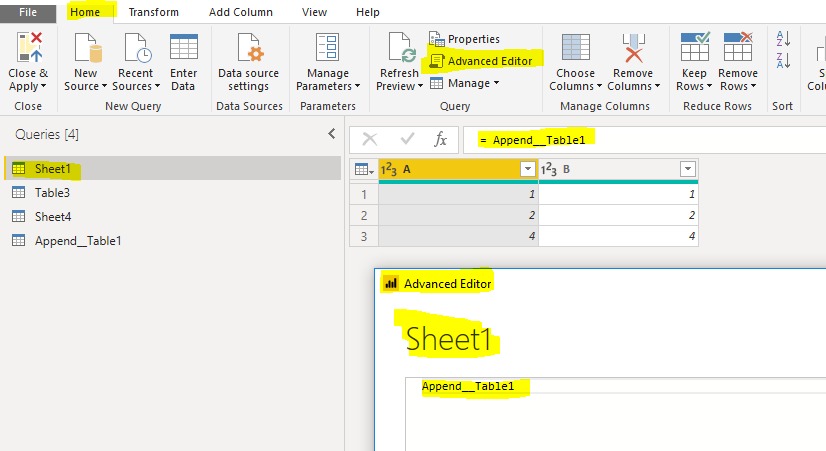Image resolution: width=826 pixels, height=451 pixels.
Task: Open the File tab
Action: (x=28, y=12)
